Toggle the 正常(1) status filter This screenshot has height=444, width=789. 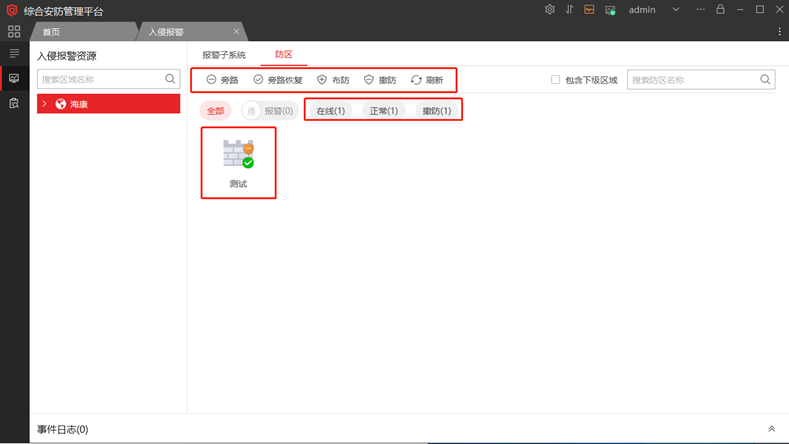[383, 111]
